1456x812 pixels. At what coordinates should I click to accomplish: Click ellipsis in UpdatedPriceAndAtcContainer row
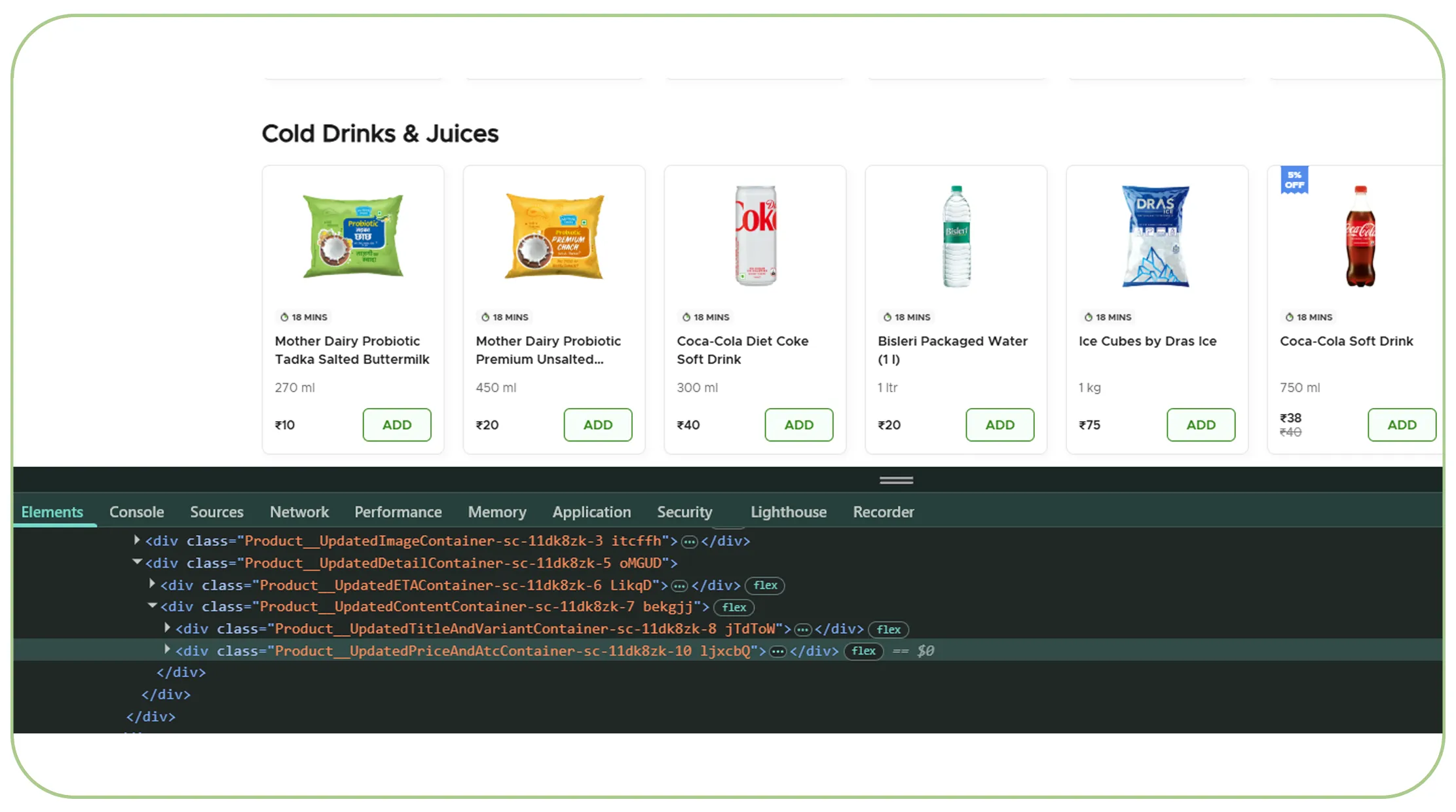(777, 652)
